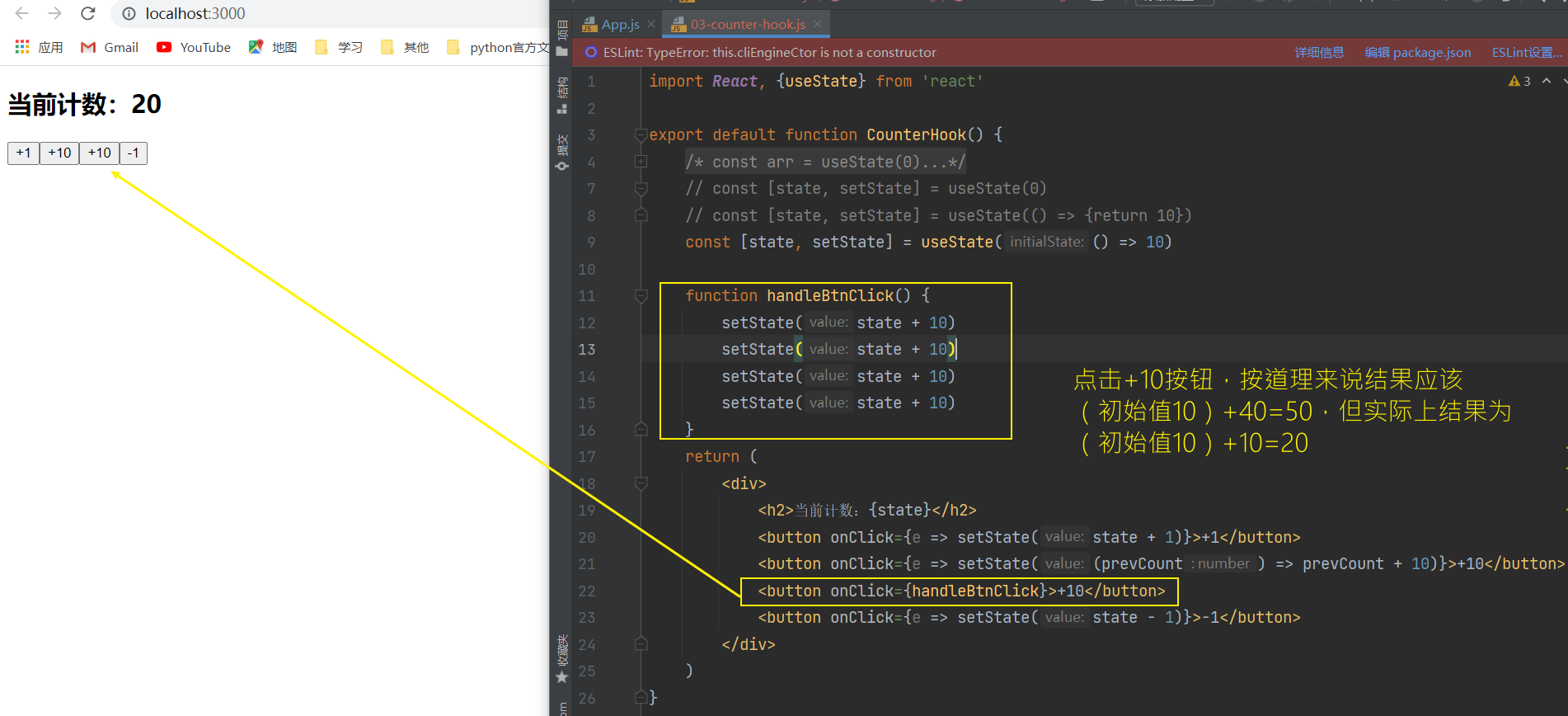1568x716 pixels.
Task: Fold comment block end marker at line 8
Action: click(x=641, y=215)
